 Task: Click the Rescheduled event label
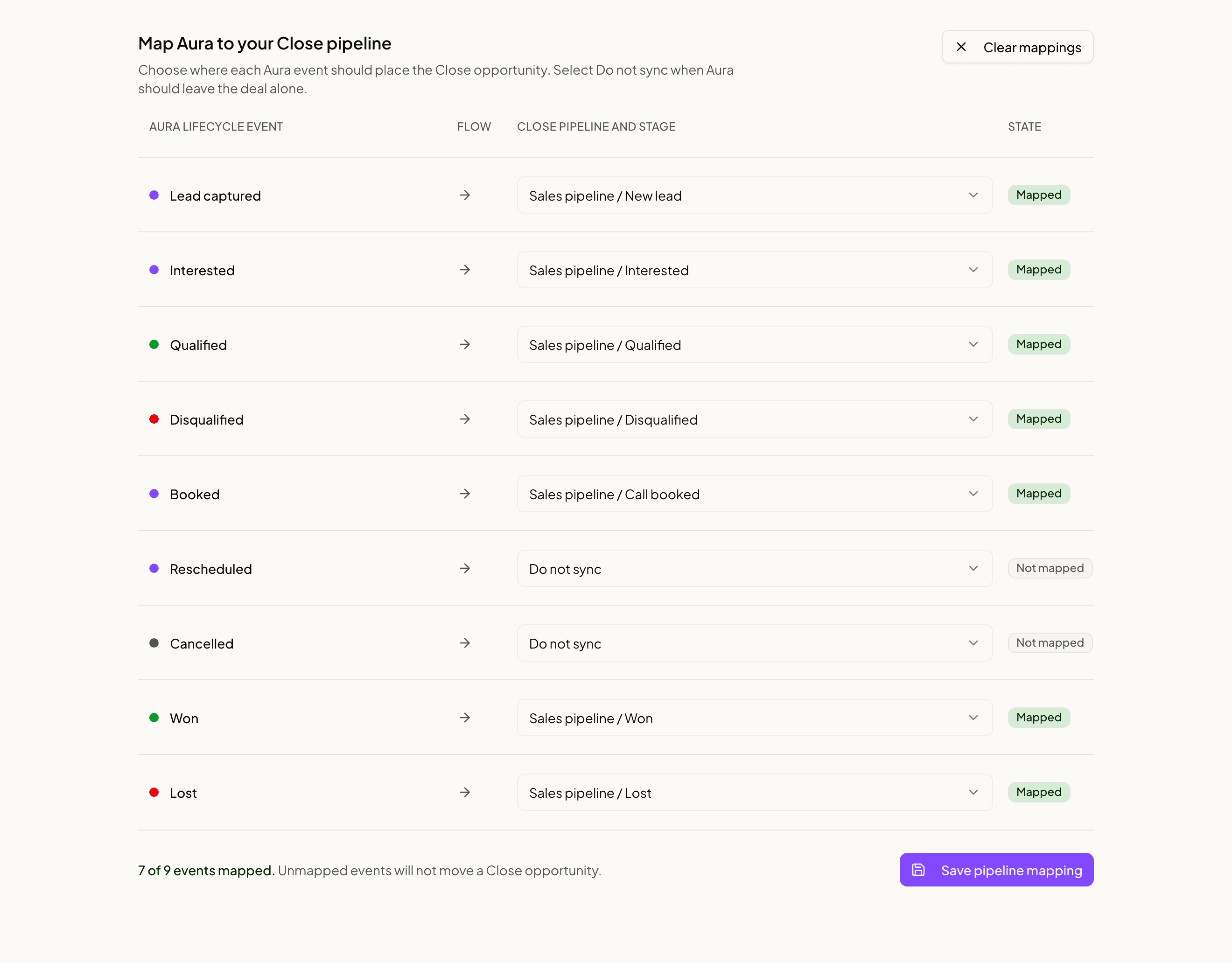211,569
